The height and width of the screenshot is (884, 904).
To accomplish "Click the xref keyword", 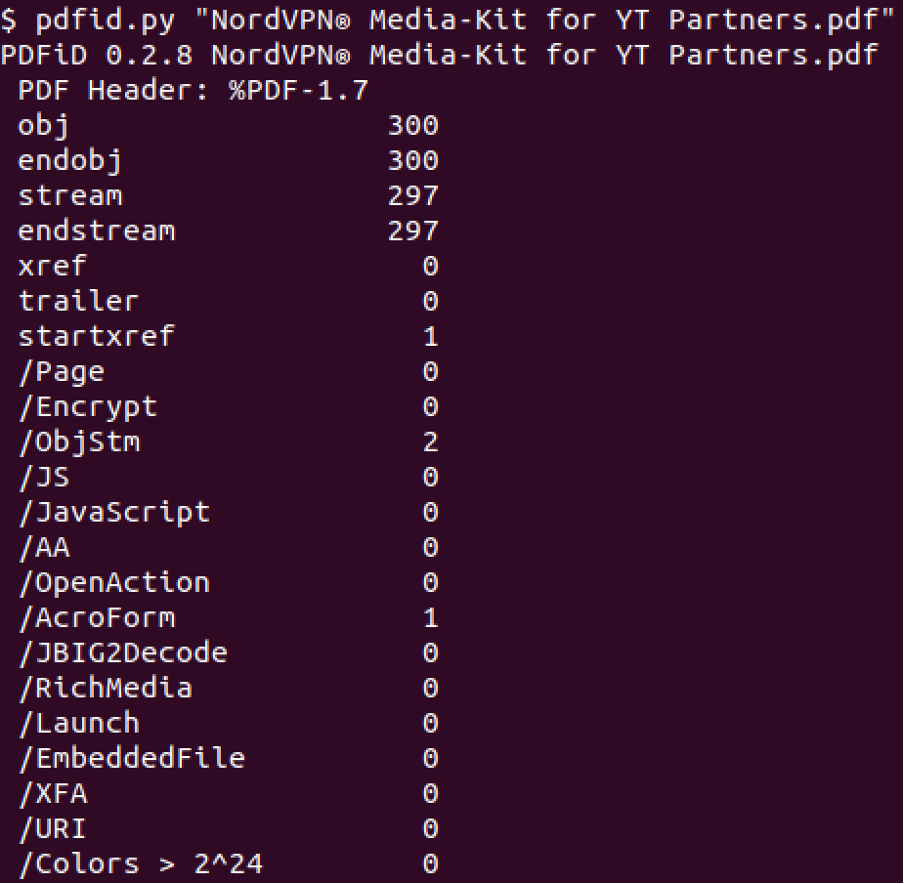I will 52,266.
